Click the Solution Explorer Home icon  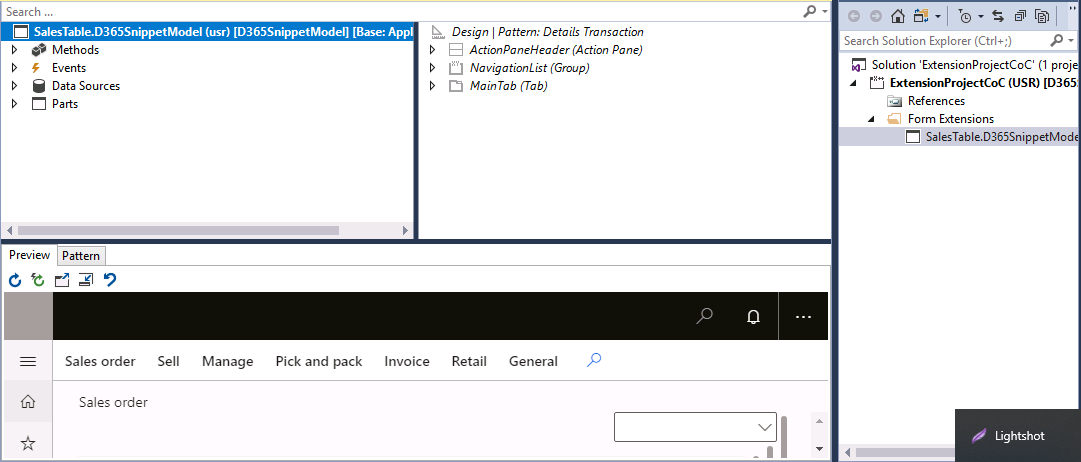pyautogui.click(x=898, y=17)
